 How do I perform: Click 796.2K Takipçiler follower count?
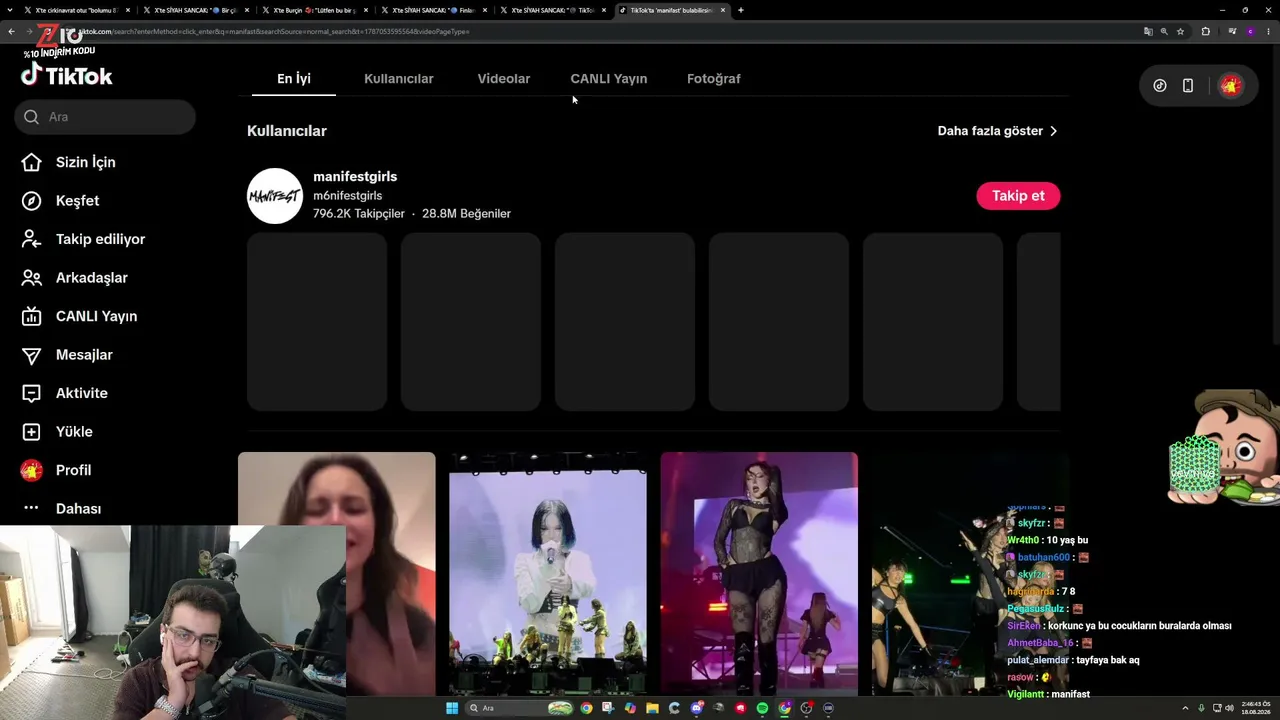coord(359,214)
